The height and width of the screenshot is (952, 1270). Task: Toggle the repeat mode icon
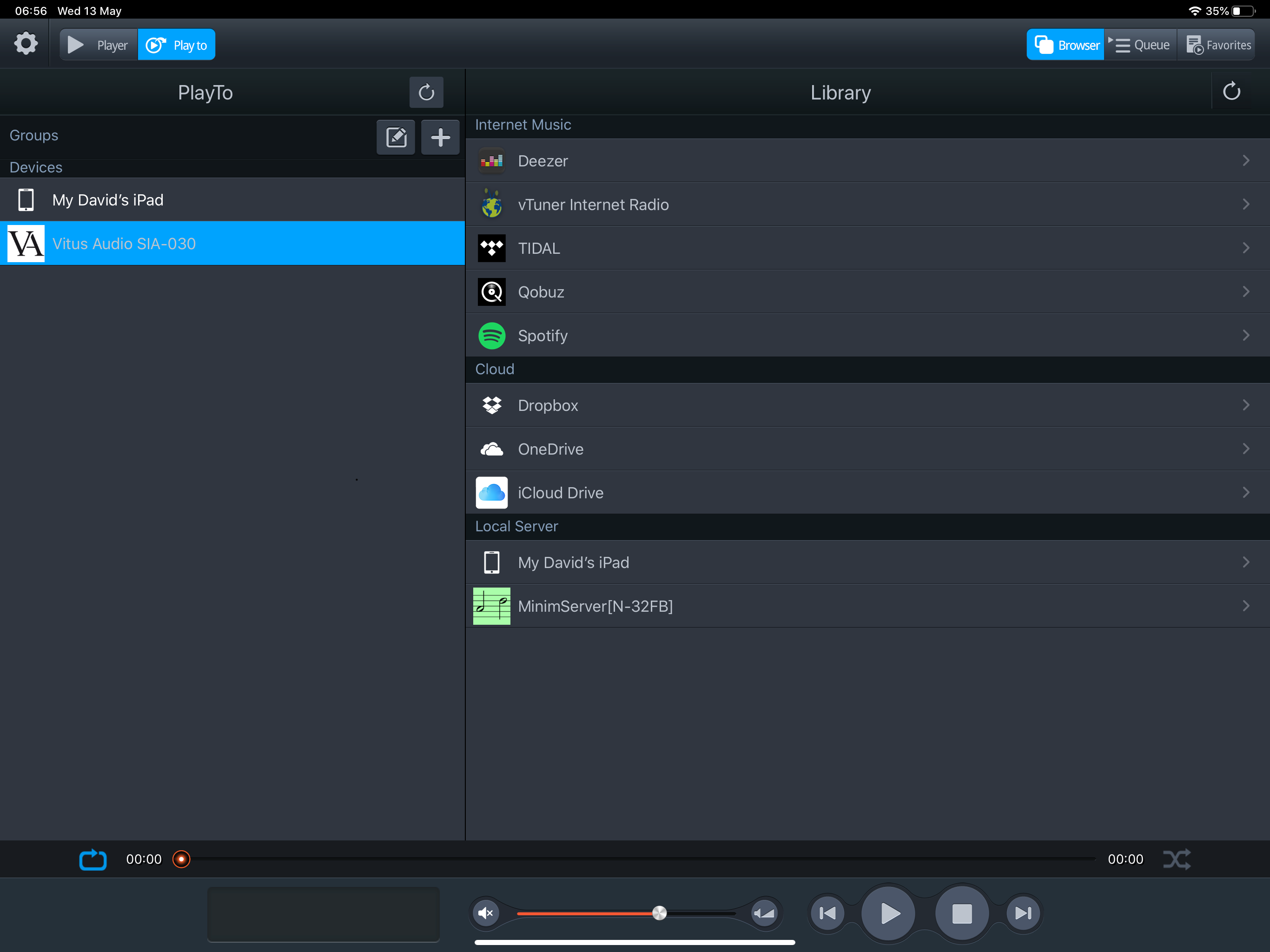pyautogui.click(x=93, y=859)
